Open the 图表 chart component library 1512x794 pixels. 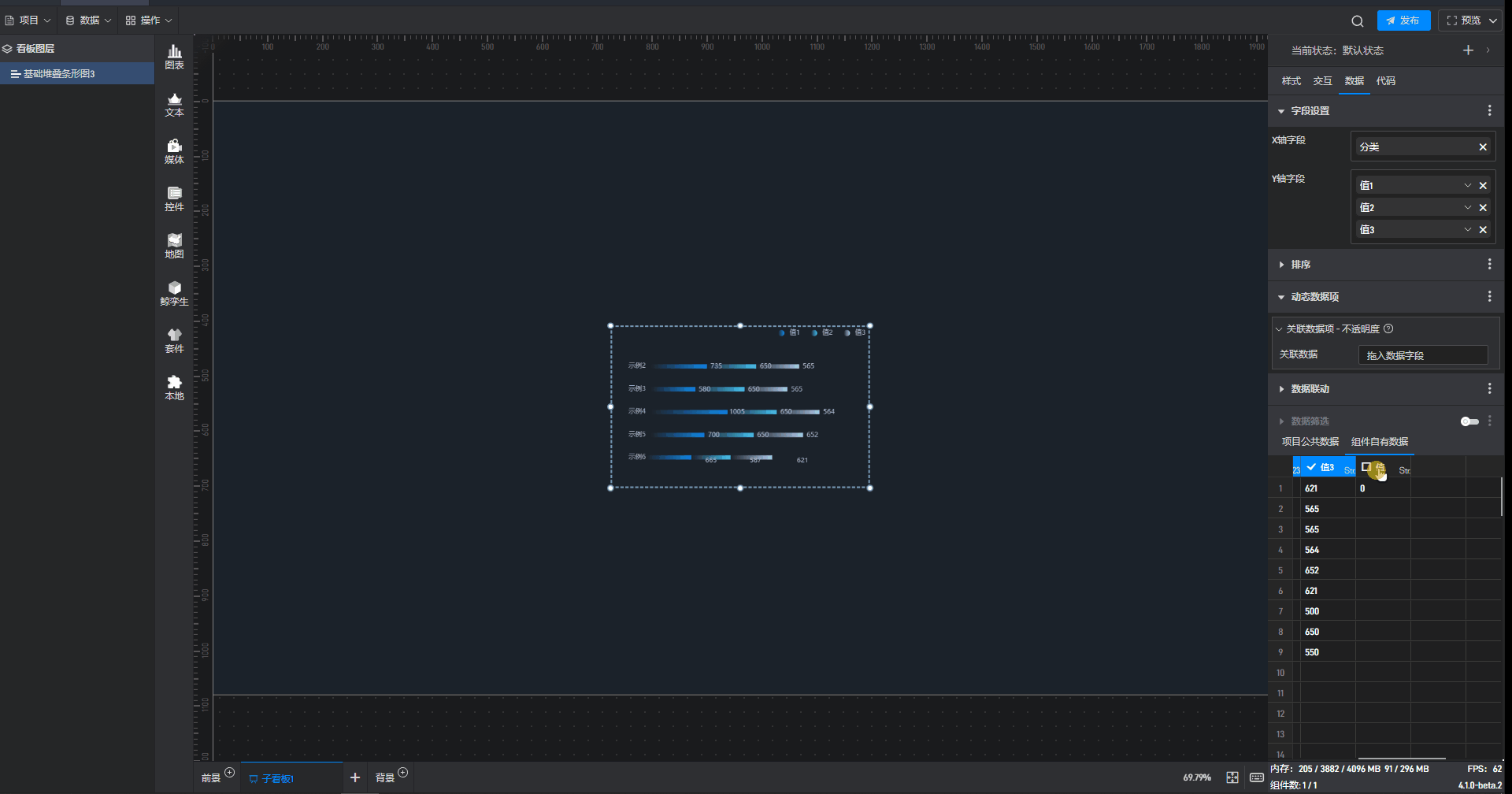174,58
